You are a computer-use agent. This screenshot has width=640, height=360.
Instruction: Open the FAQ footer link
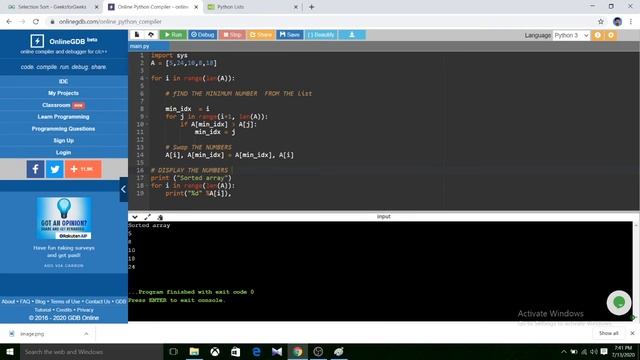pyautogui.click(x=25, y=302)
